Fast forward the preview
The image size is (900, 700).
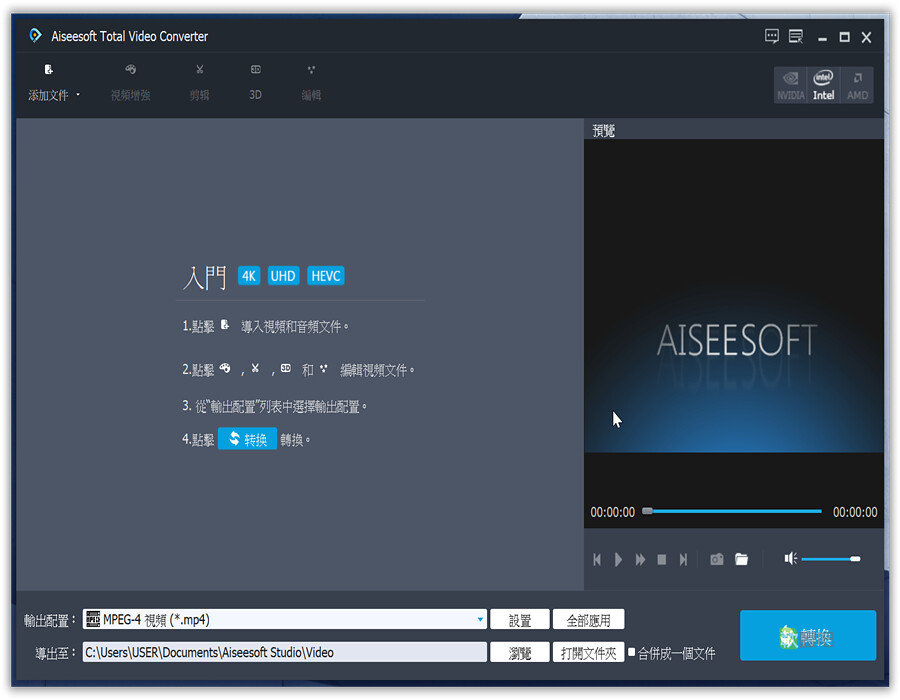coord(640,559)
